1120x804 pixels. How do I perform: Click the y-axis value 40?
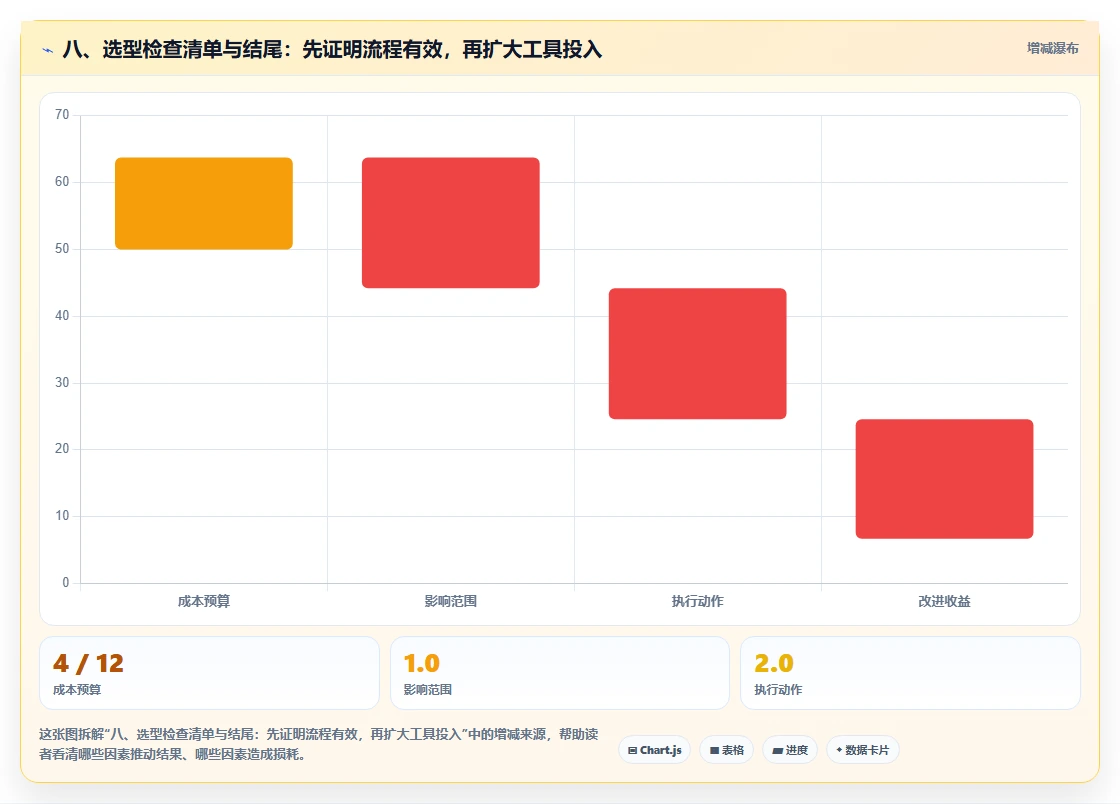coord(62,315)
